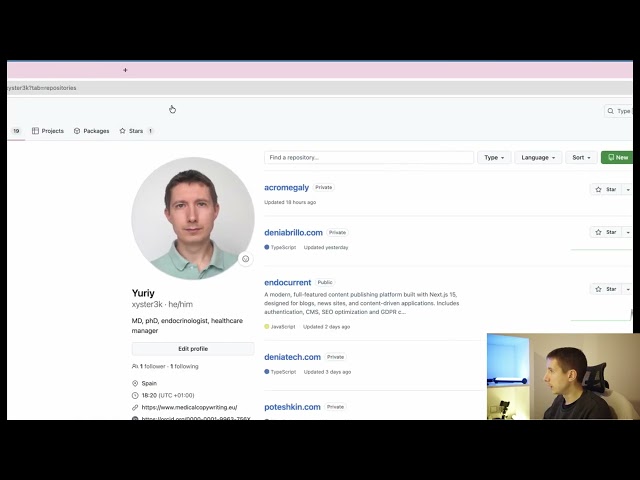View the 1 follower link
This screenshot has width=640, height=480.
153,367
